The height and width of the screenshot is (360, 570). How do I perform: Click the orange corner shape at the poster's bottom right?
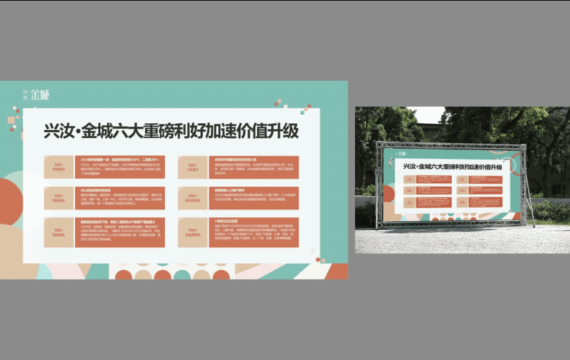(x=337, y=272)
